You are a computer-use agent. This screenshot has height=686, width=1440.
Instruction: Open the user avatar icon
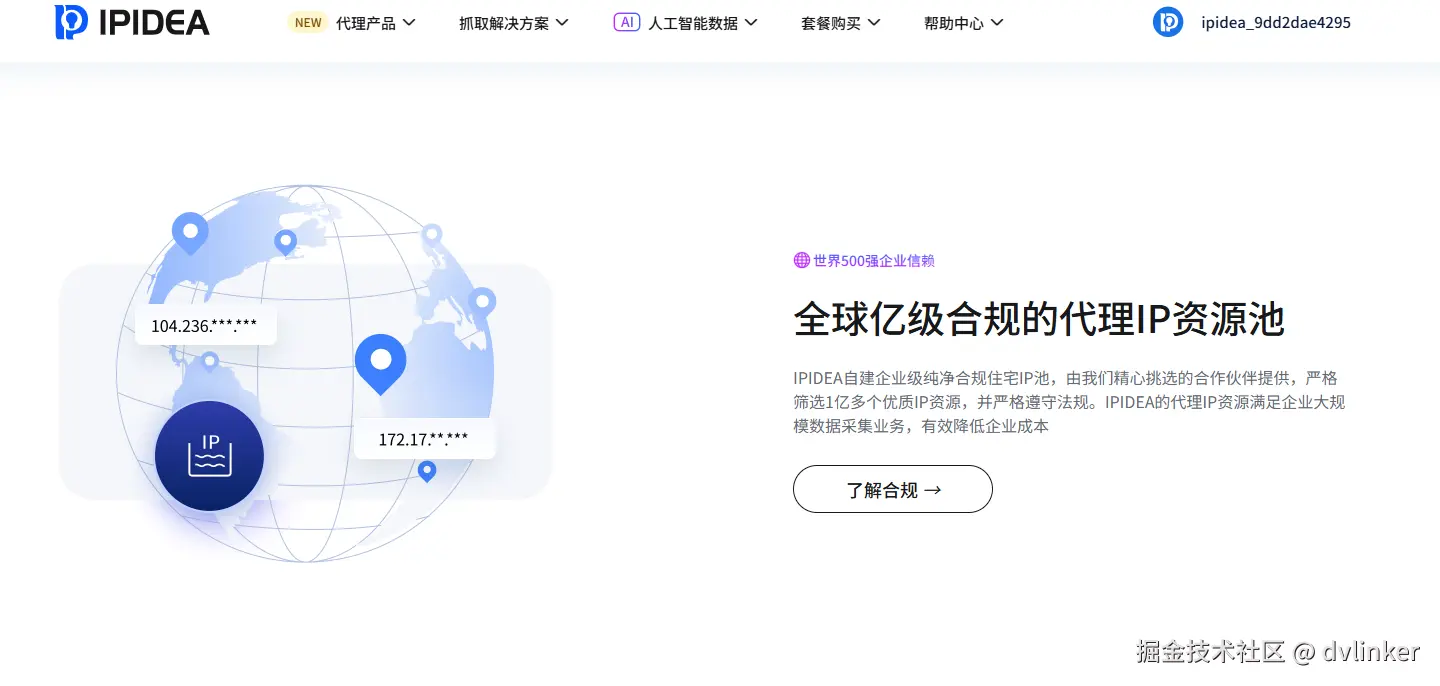tap(1168, 22)
